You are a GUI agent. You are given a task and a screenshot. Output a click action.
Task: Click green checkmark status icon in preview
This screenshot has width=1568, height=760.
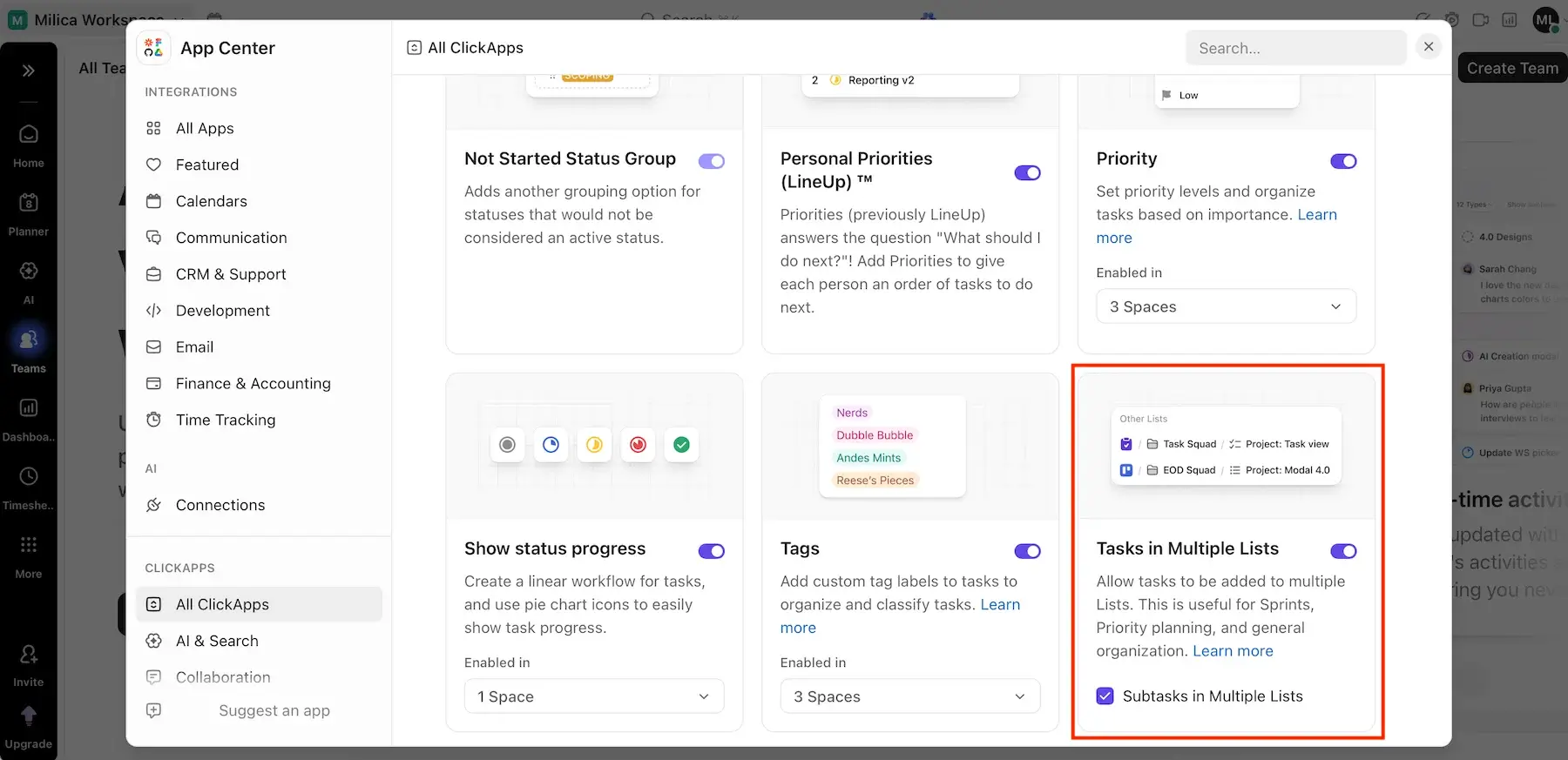click(682, 445)
